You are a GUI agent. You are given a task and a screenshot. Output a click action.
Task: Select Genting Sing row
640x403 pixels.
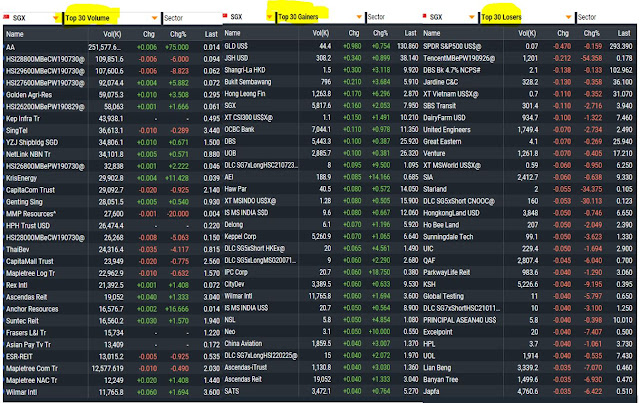pyautogui.click(x=113, y=202)
